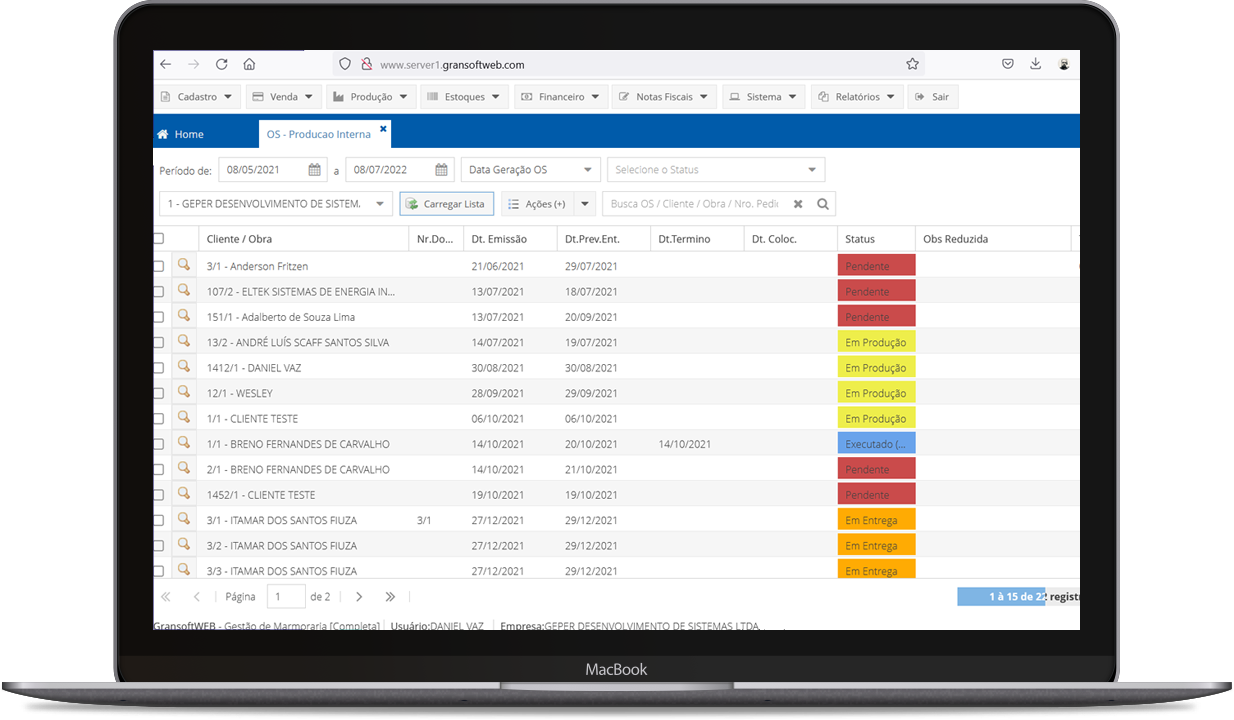The width and height of the screenshot is (1234, 720).
Task: Click the Home tab's house icon
Action: tap(163, 133)
